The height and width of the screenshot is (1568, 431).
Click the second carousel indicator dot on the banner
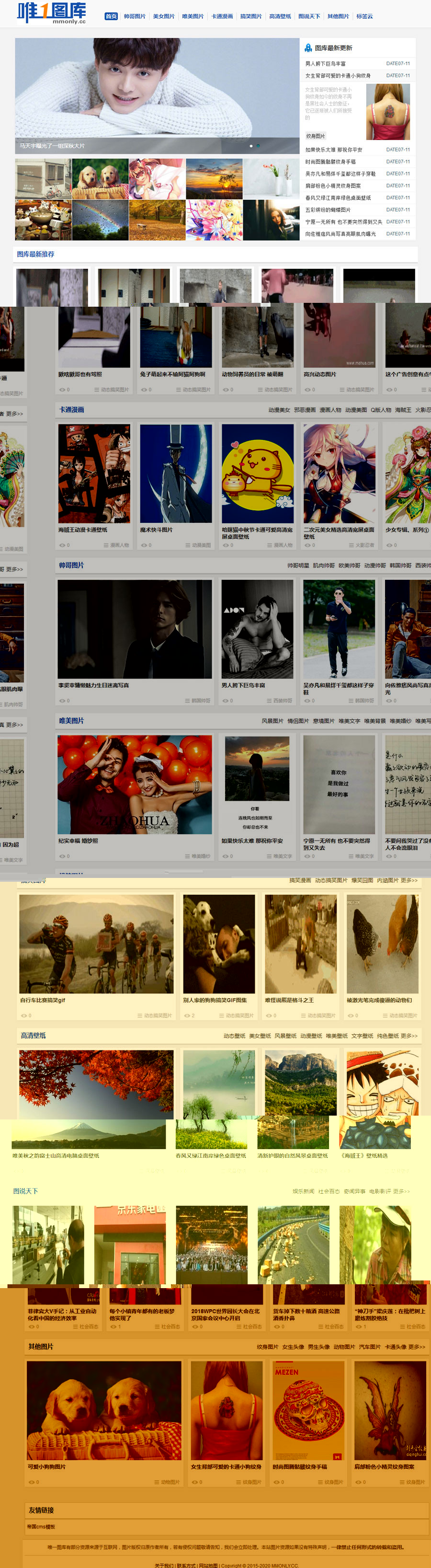coord(258,146)
